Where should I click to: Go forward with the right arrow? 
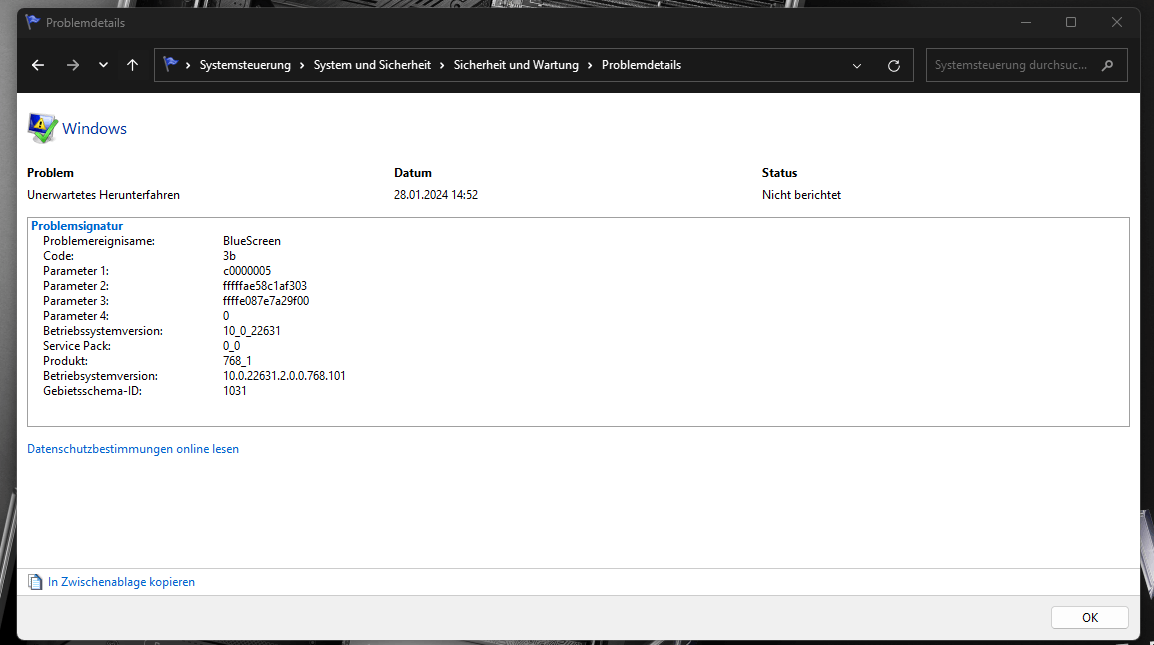[x=72, y=66]
